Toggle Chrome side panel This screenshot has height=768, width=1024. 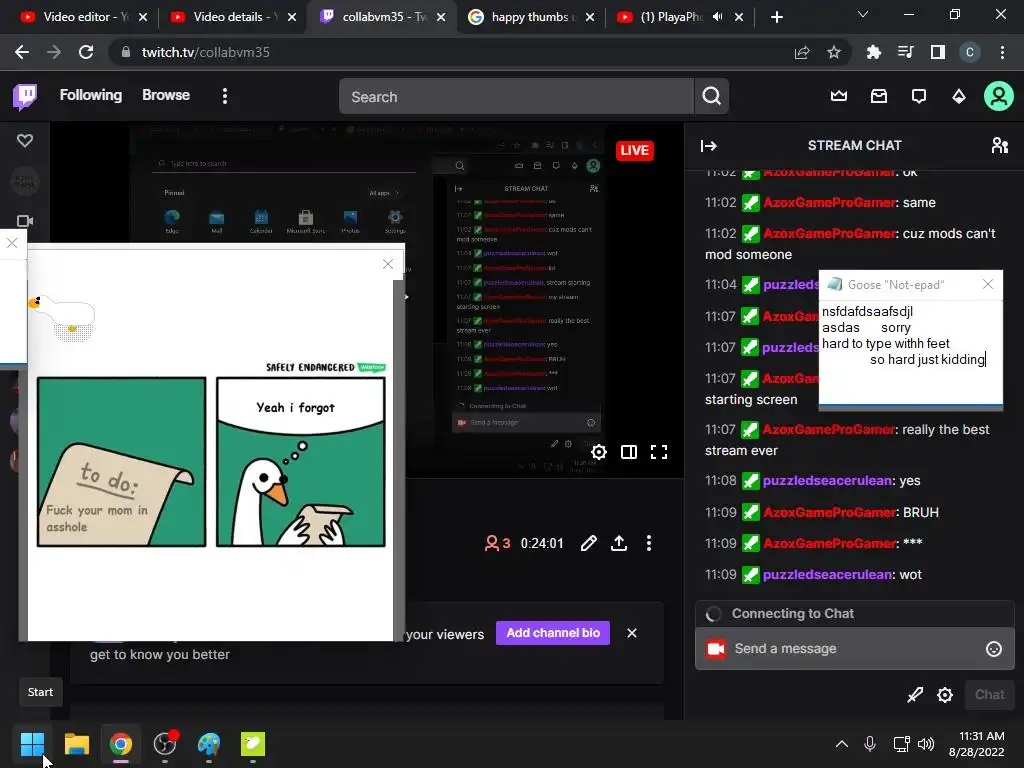click(938, 52)
